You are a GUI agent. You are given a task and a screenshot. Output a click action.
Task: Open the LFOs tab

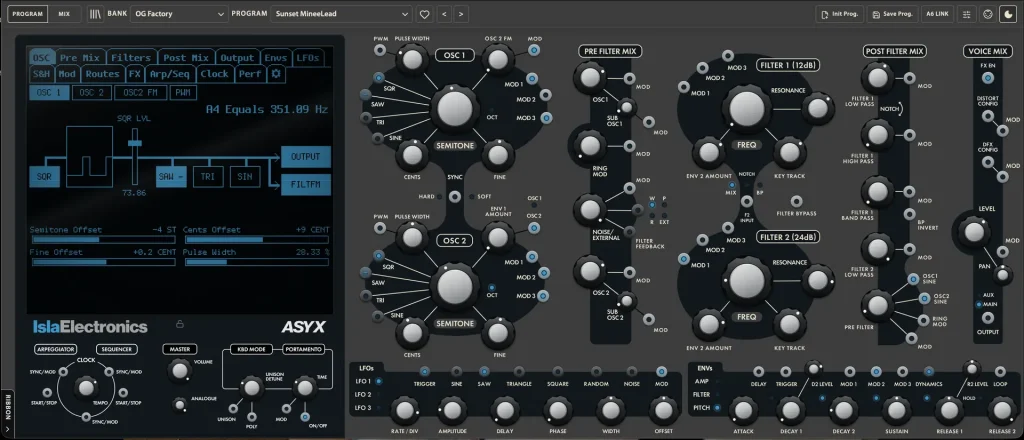pos(308,57)
